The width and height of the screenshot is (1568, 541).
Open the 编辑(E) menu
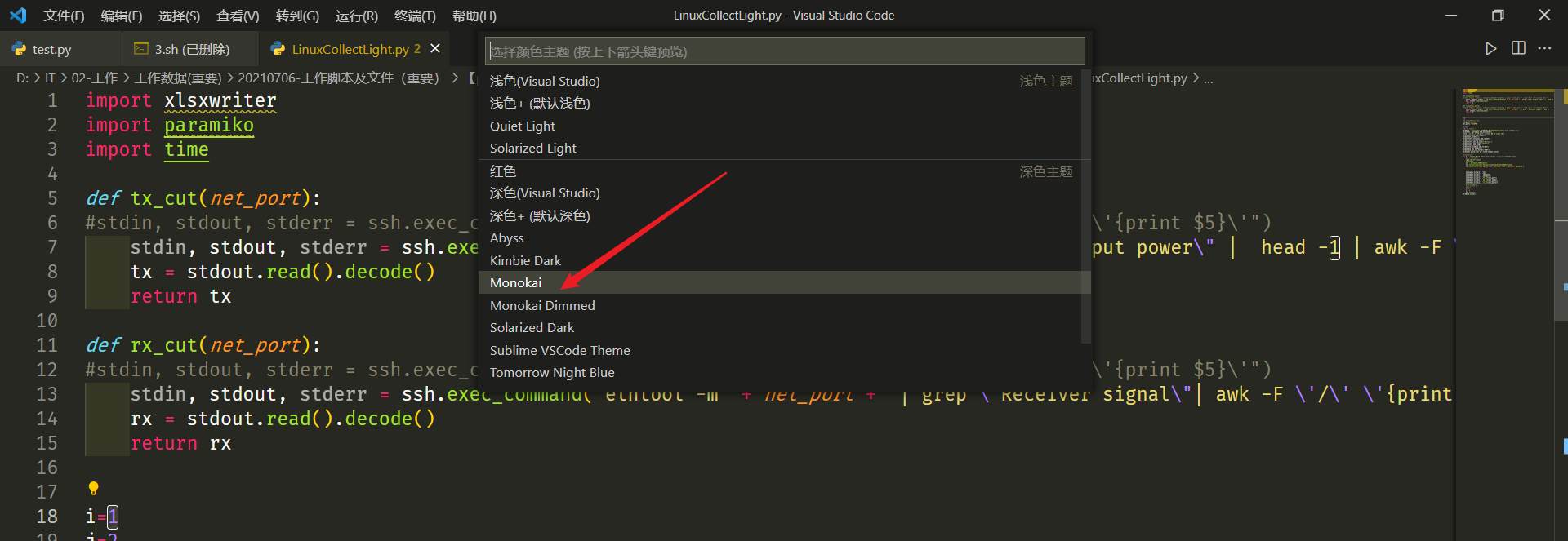click(x=122, y=16)
